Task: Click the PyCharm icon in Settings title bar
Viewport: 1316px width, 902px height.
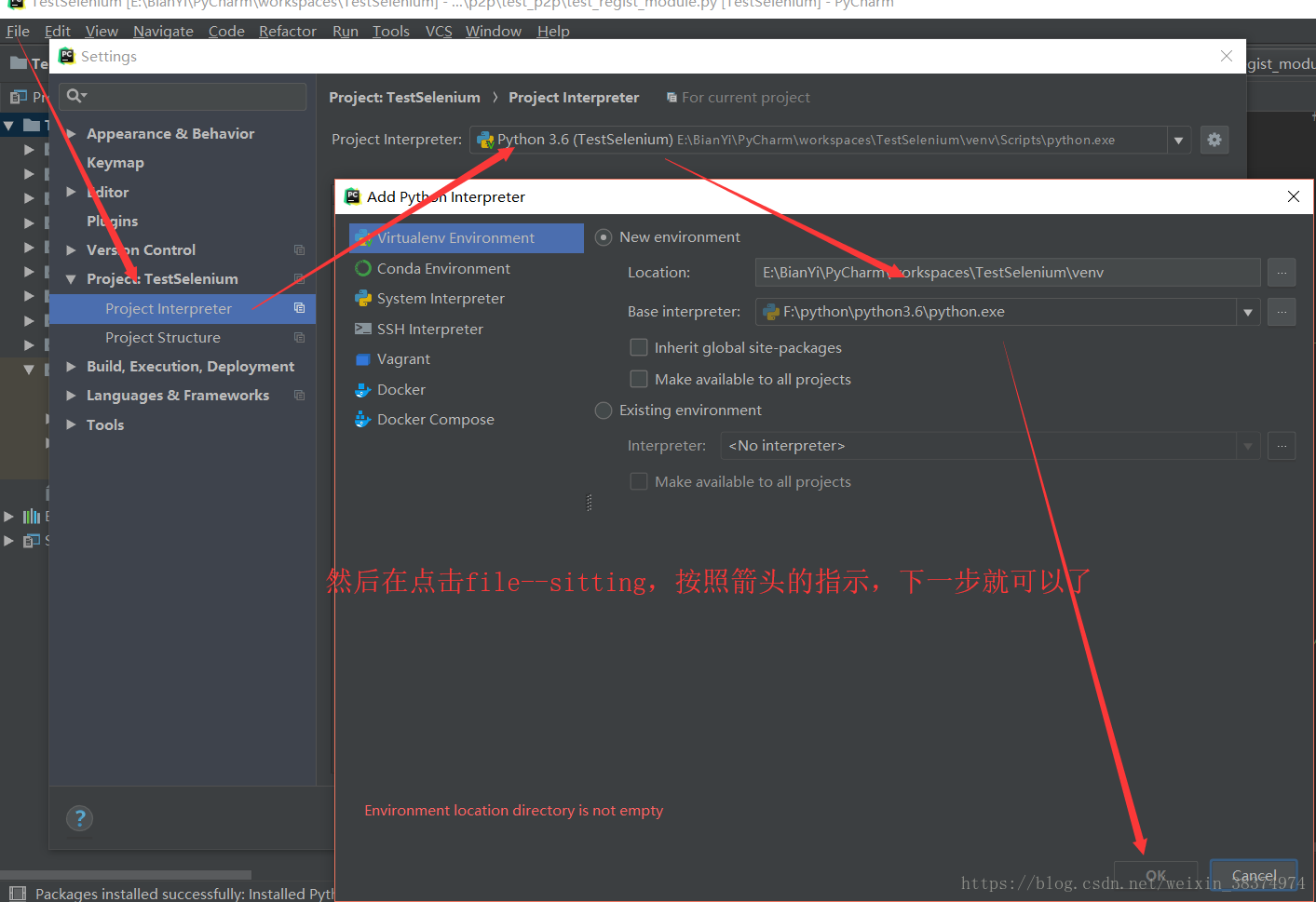Action: click(66, 56)
